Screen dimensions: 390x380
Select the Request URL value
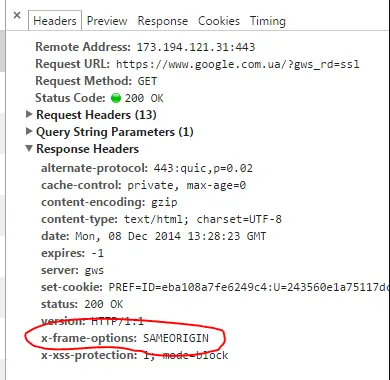point(238,64)
